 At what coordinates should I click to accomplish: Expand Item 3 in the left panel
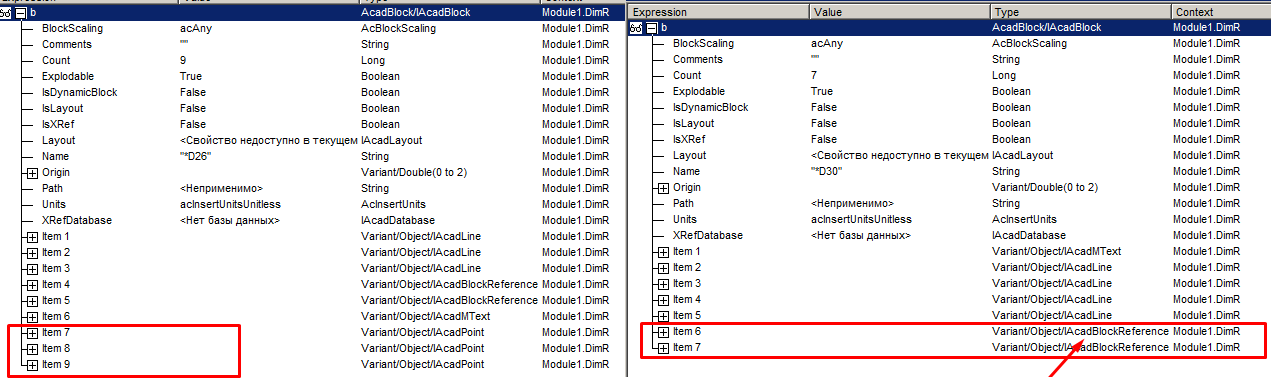point(32,268)
